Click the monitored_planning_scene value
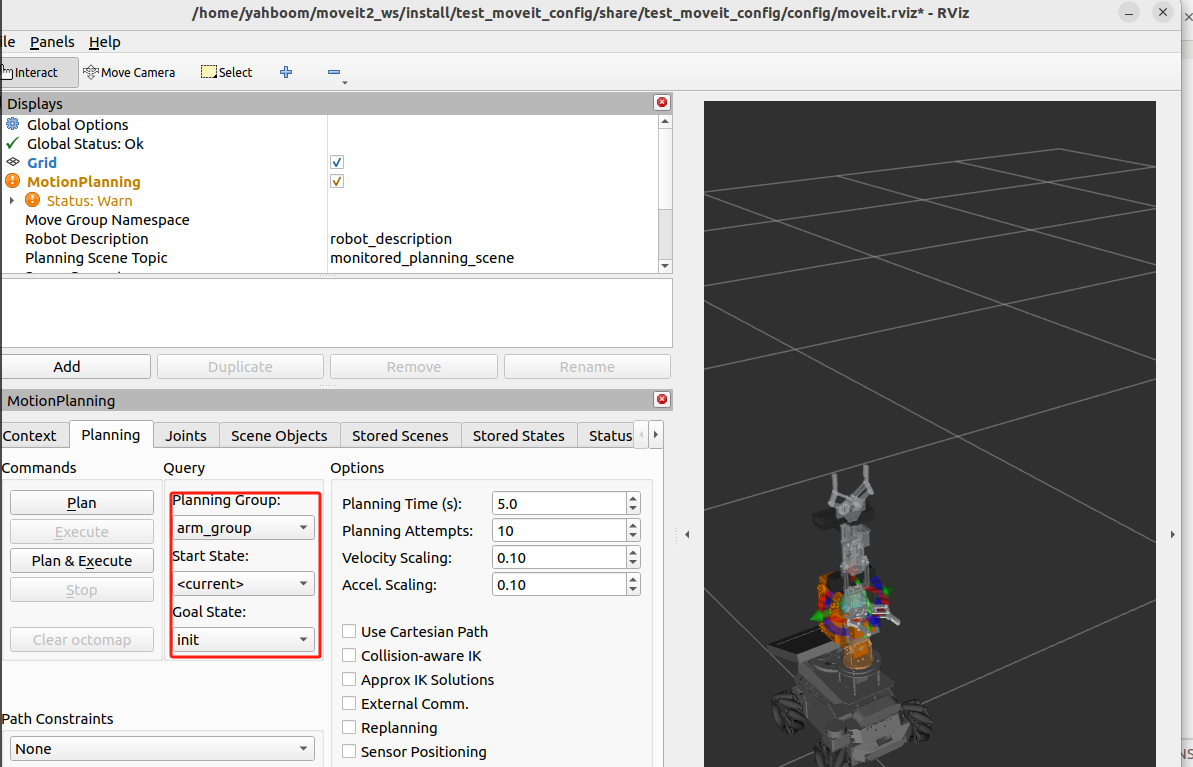1193x767 pixels. click(x=422, y=258)
